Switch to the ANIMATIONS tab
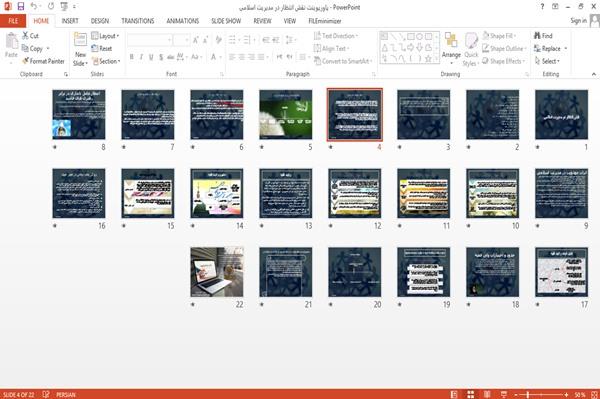The image size is (600, 399). pos(183,21)
